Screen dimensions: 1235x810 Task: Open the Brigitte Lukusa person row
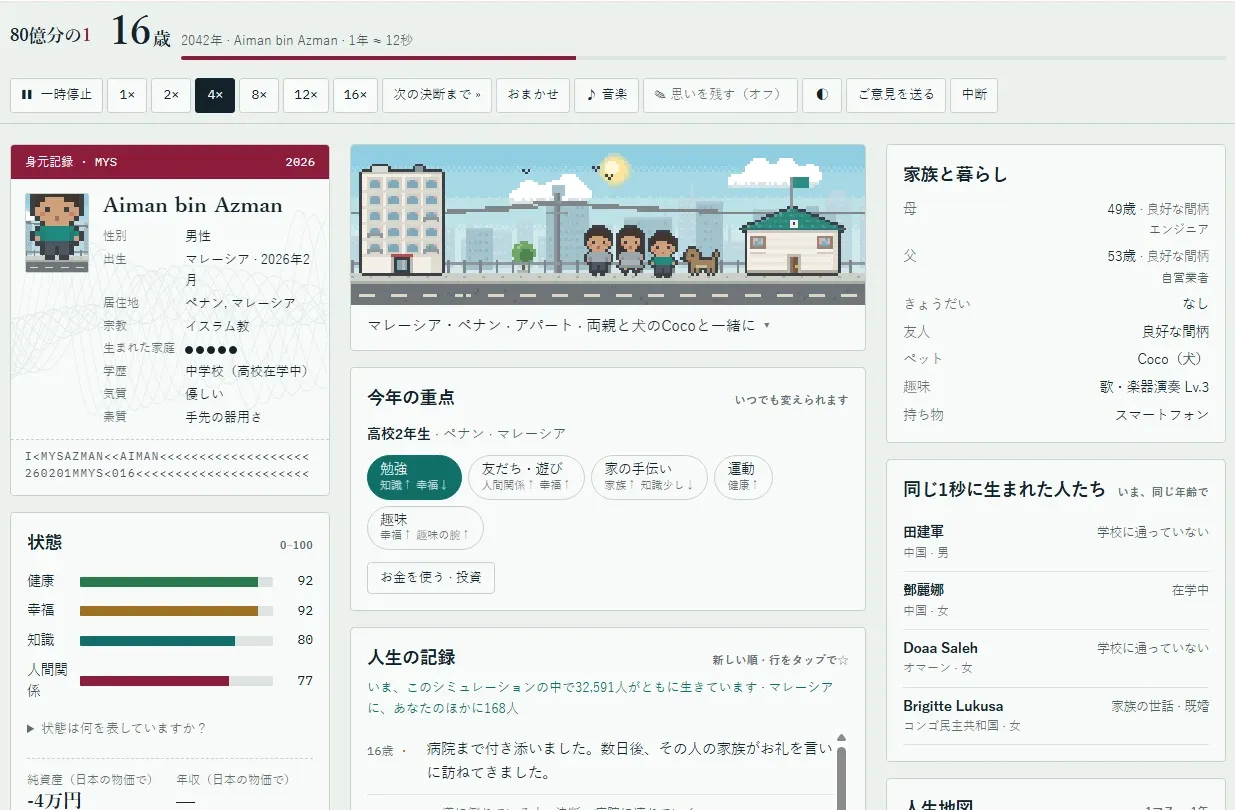[x=1056, y=716]
